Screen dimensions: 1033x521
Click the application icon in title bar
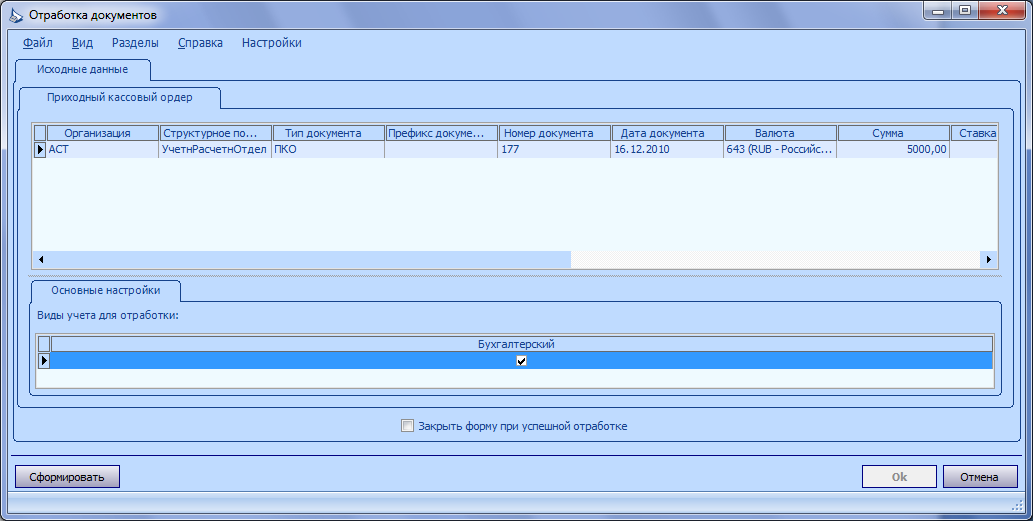pos(15,14)
